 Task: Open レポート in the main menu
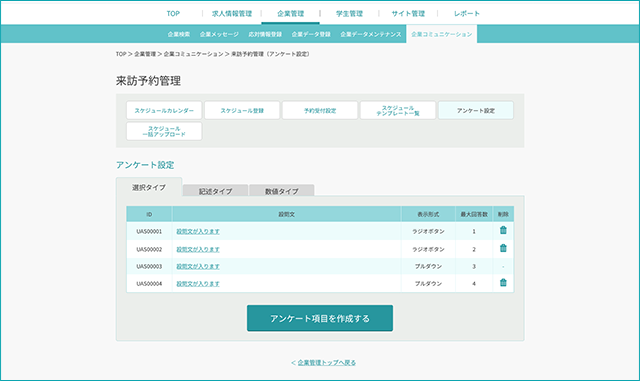[x=467, y=13]
